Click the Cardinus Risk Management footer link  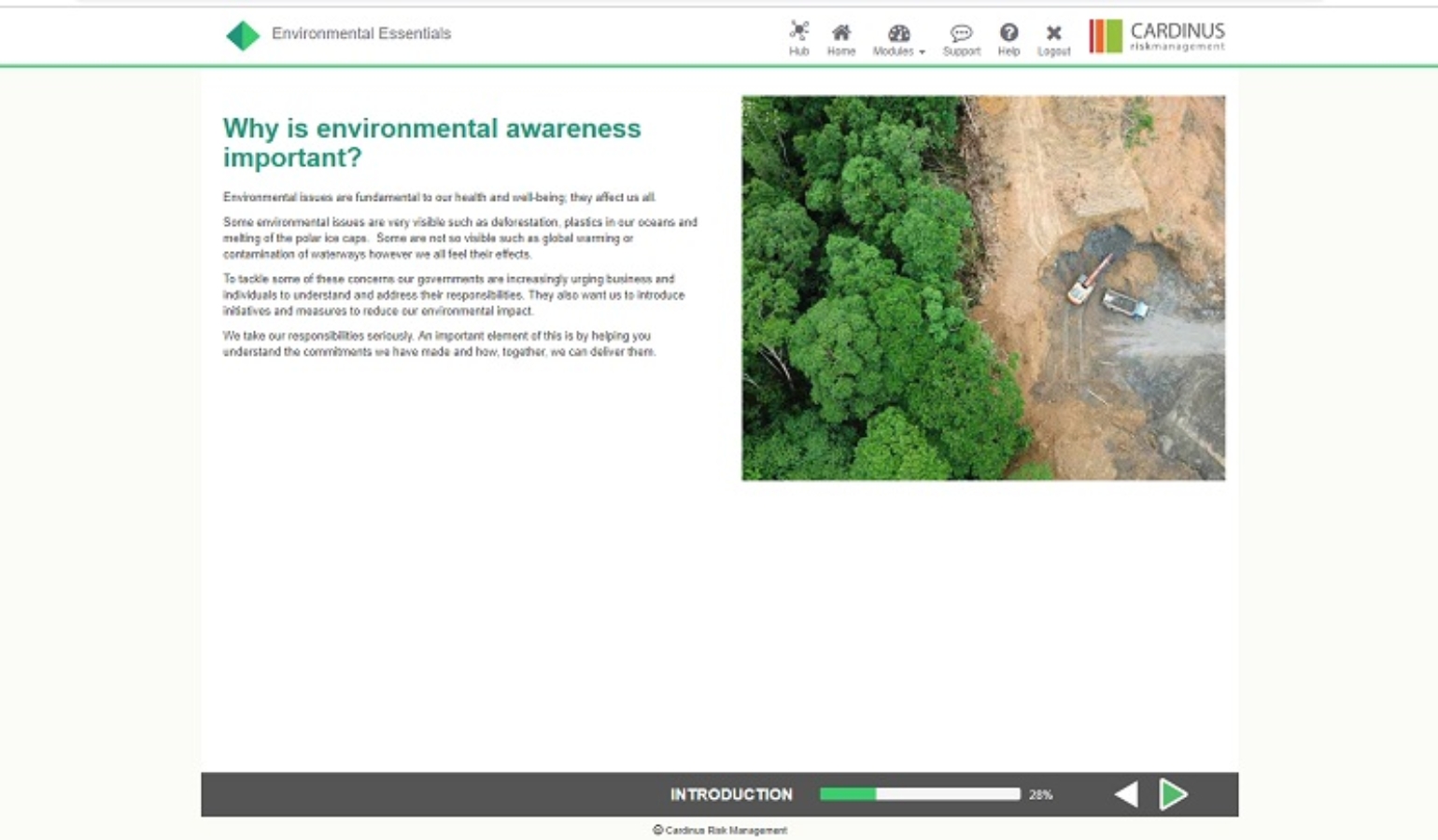click(719, 830)
